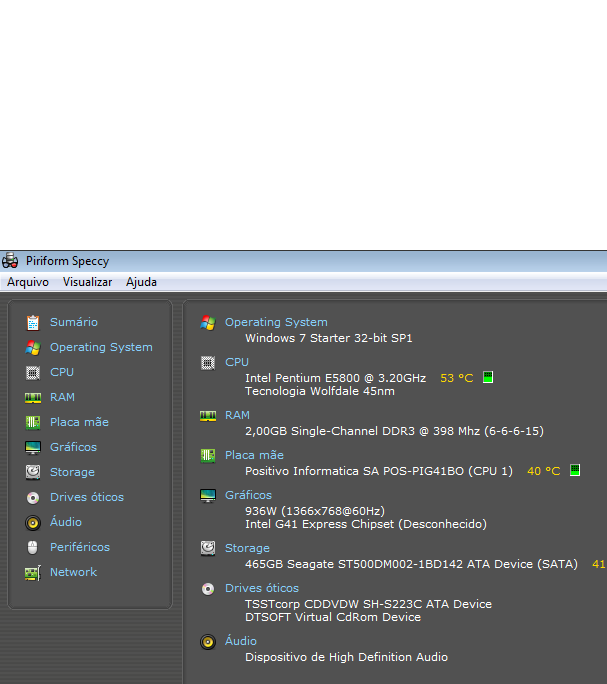
Task: Click text Tecnologia Wolfdale 45nm
Action: click(320, 391)
